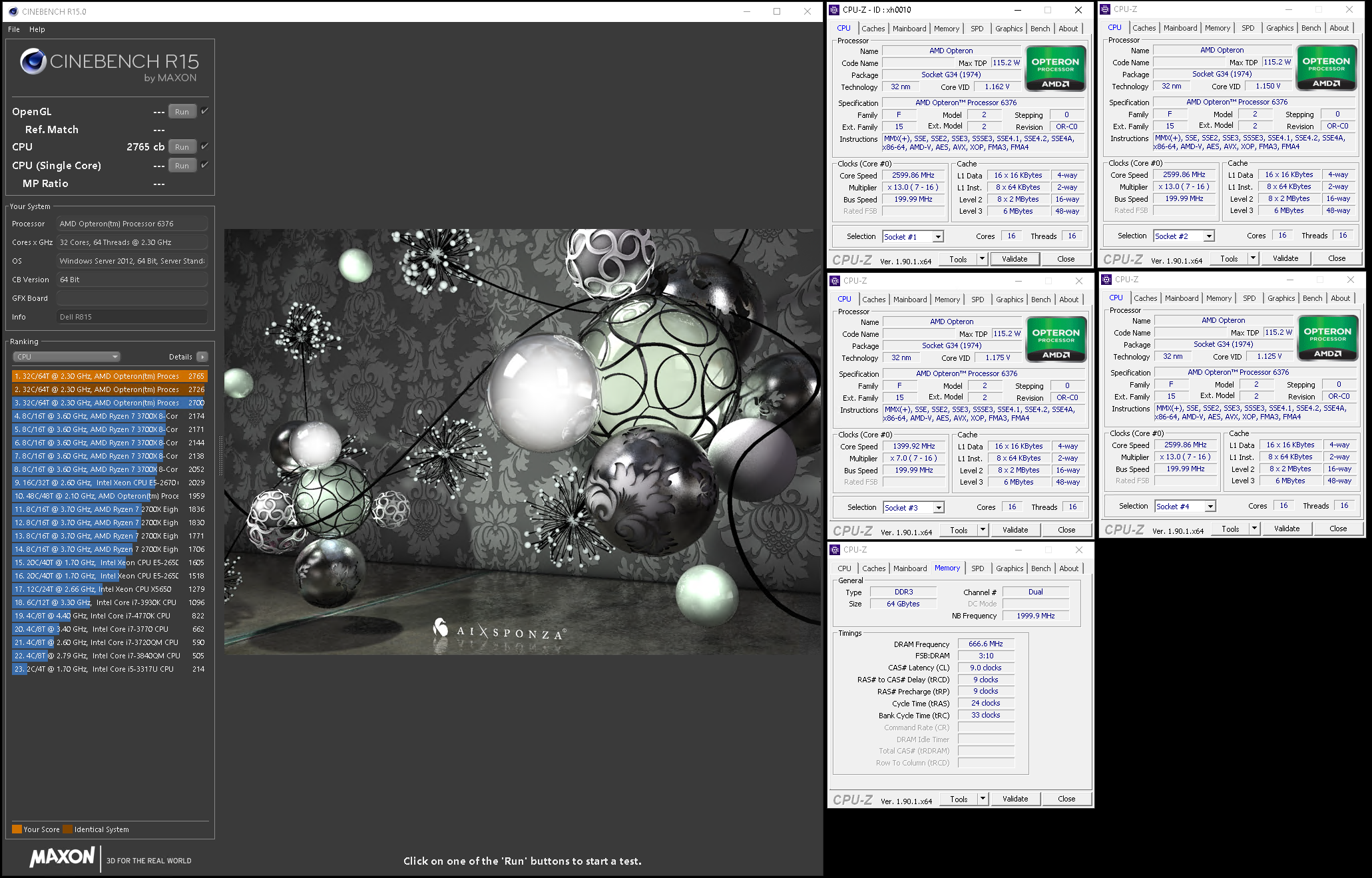Click Validate in Socket #1 CPU-Z window

point(1015,260)
